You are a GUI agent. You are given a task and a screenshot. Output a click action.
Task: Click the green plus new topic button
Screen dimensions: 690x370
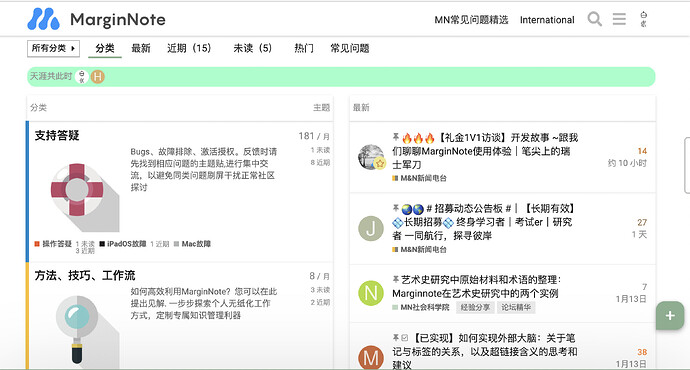670,315
